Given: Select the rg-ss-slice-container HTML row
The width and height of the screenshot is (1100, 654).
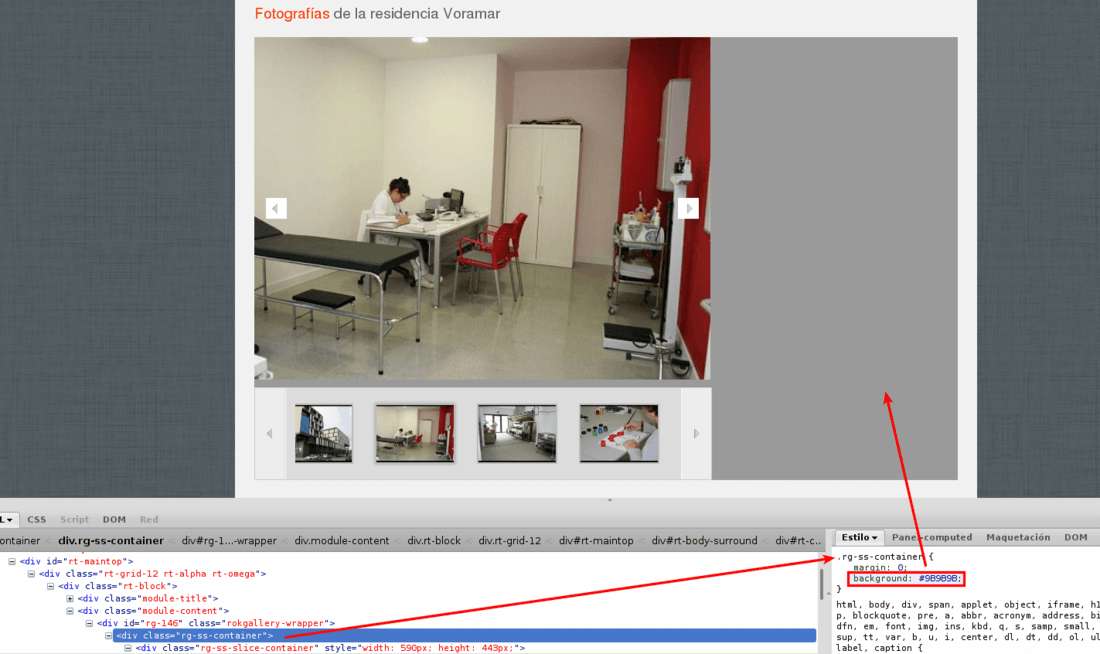Looking at the screenshot, I should point(330,648).
